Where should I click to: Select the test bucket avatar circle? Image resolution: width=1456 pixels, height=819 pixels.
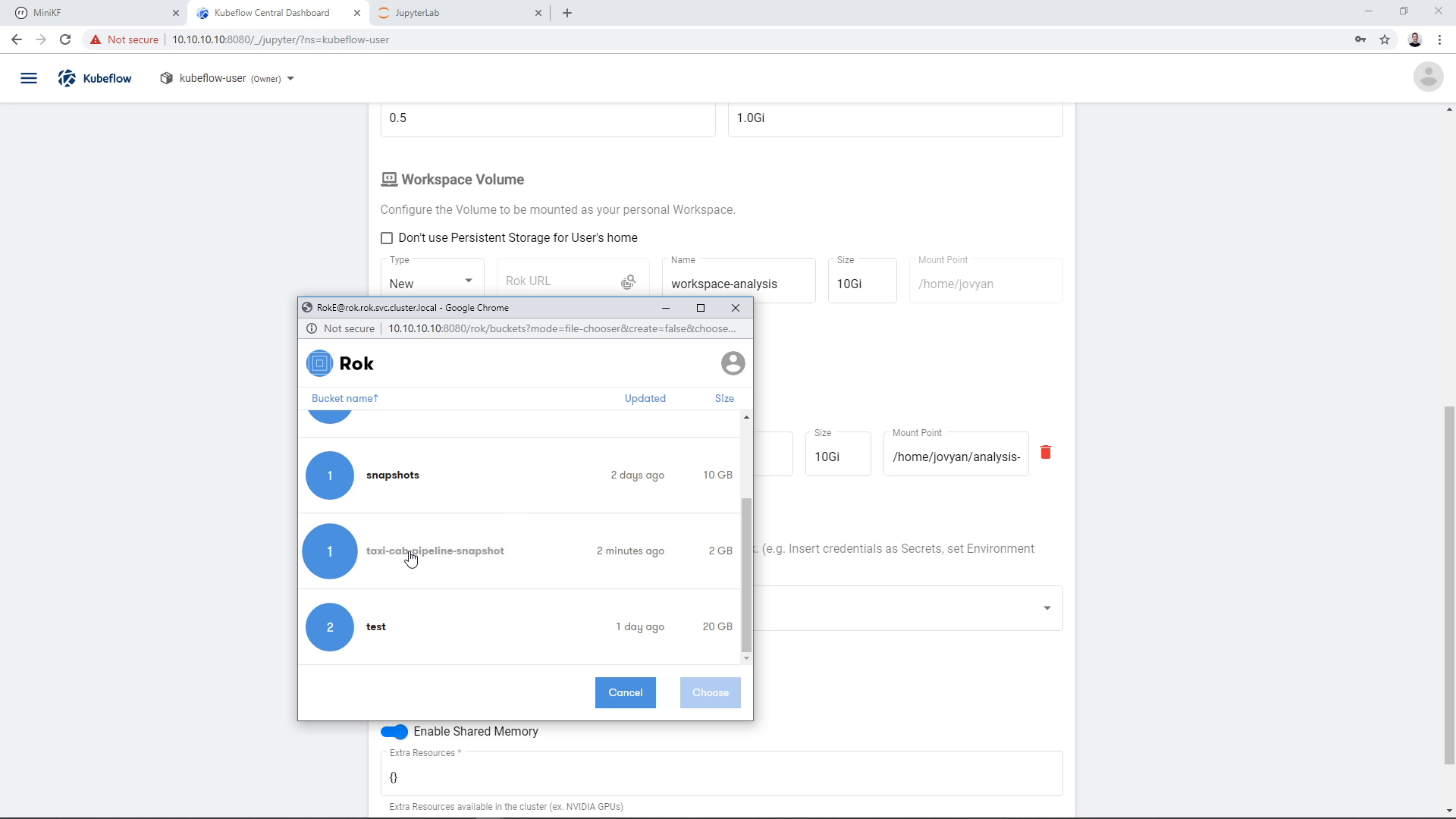click(330, 627)
